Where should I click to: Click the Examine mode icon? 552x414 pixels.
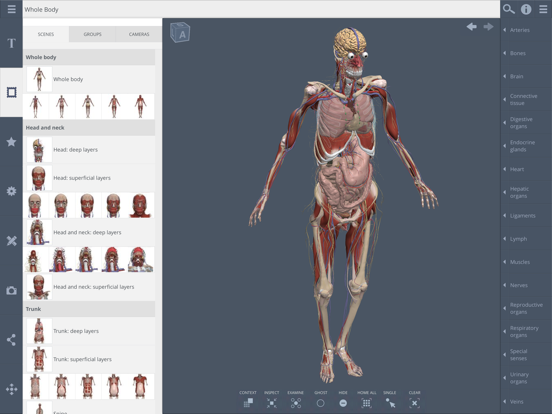tap(296, 403)
